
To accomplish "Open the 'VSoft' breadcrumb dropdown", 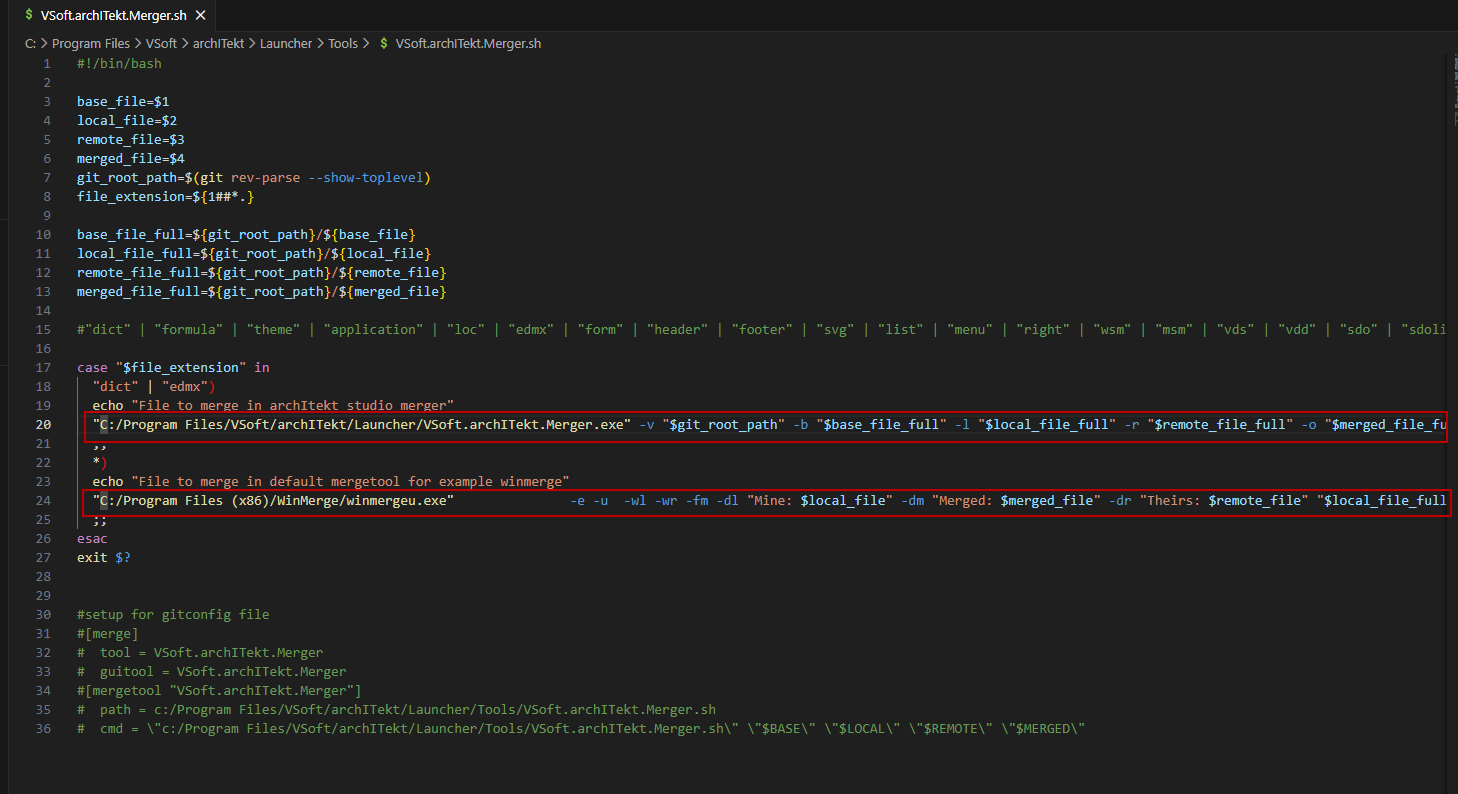I will point(161,44).
